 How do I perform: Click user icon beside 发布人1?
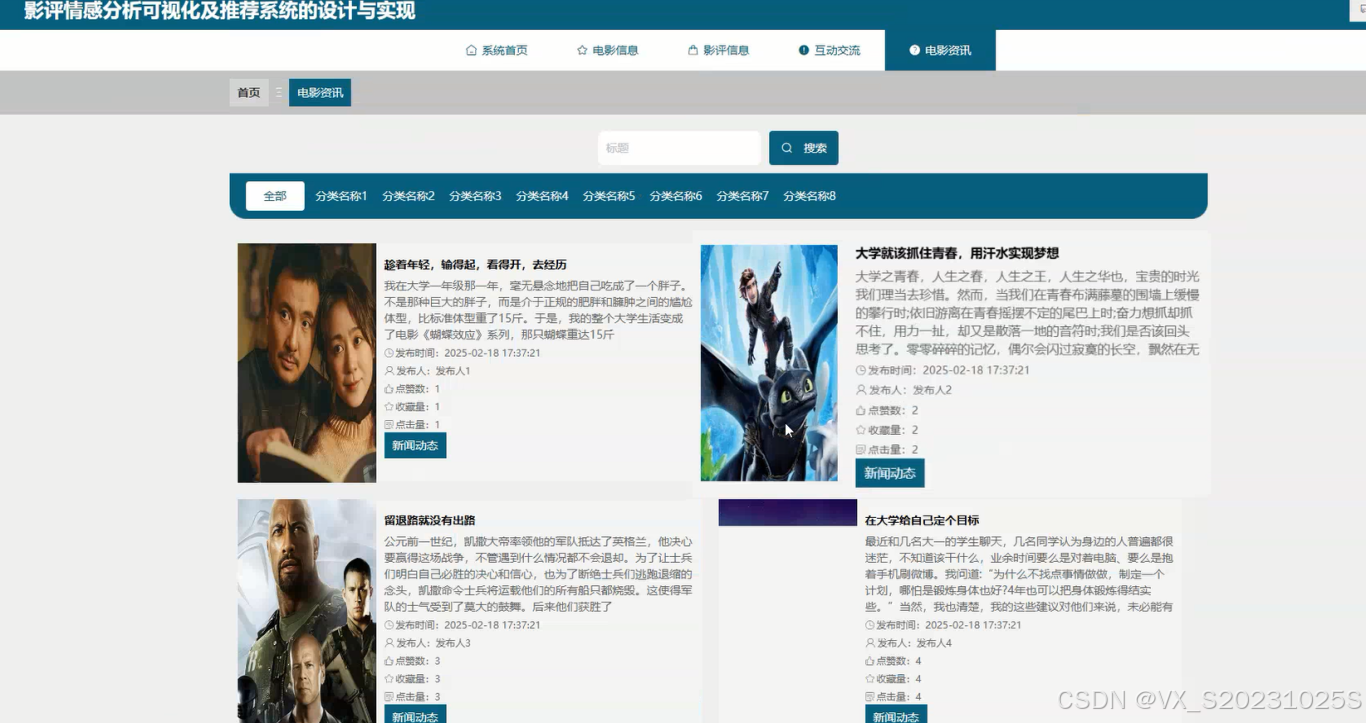pos(389,371)
